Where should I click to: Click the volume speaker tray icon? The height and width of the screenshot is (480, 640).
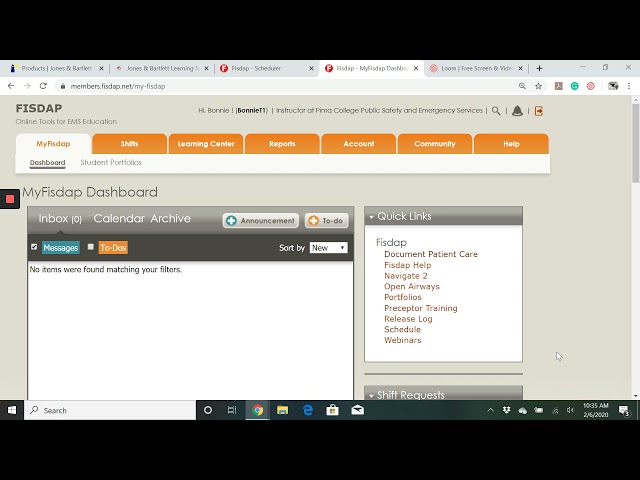coord(571,410)
